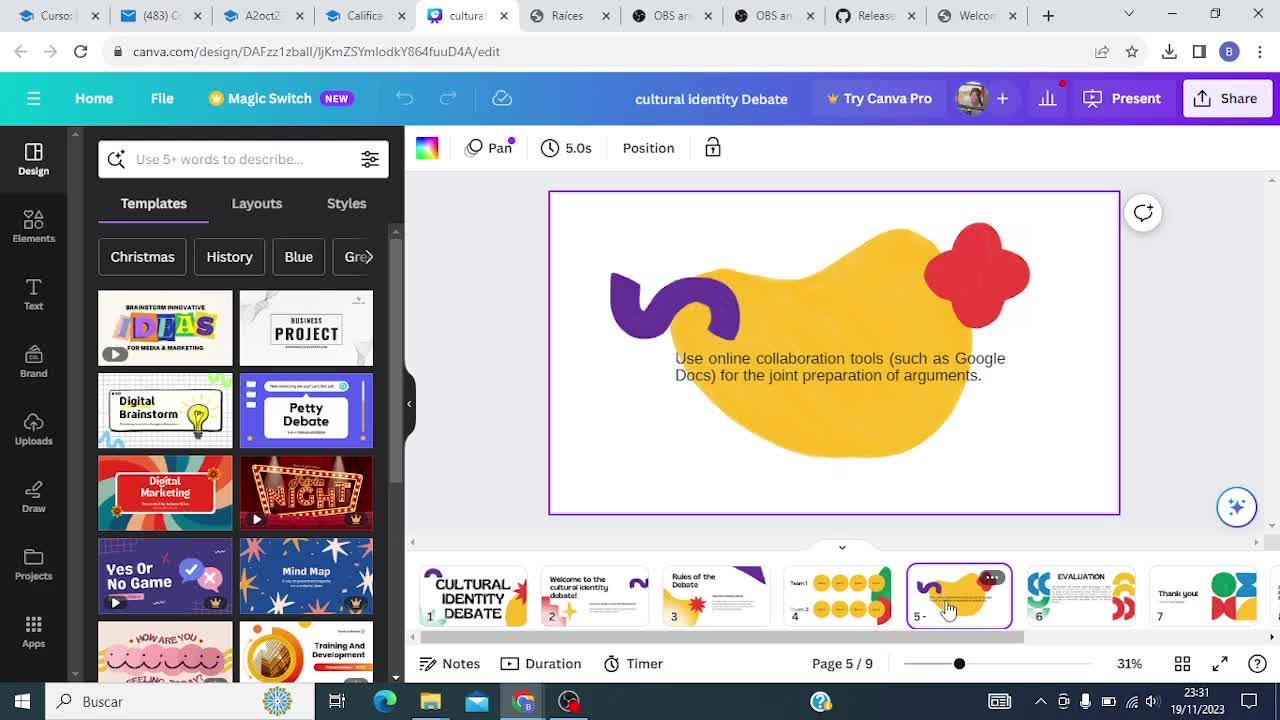
Task: Open the Pan animation settings
Action: click(489, 148)
